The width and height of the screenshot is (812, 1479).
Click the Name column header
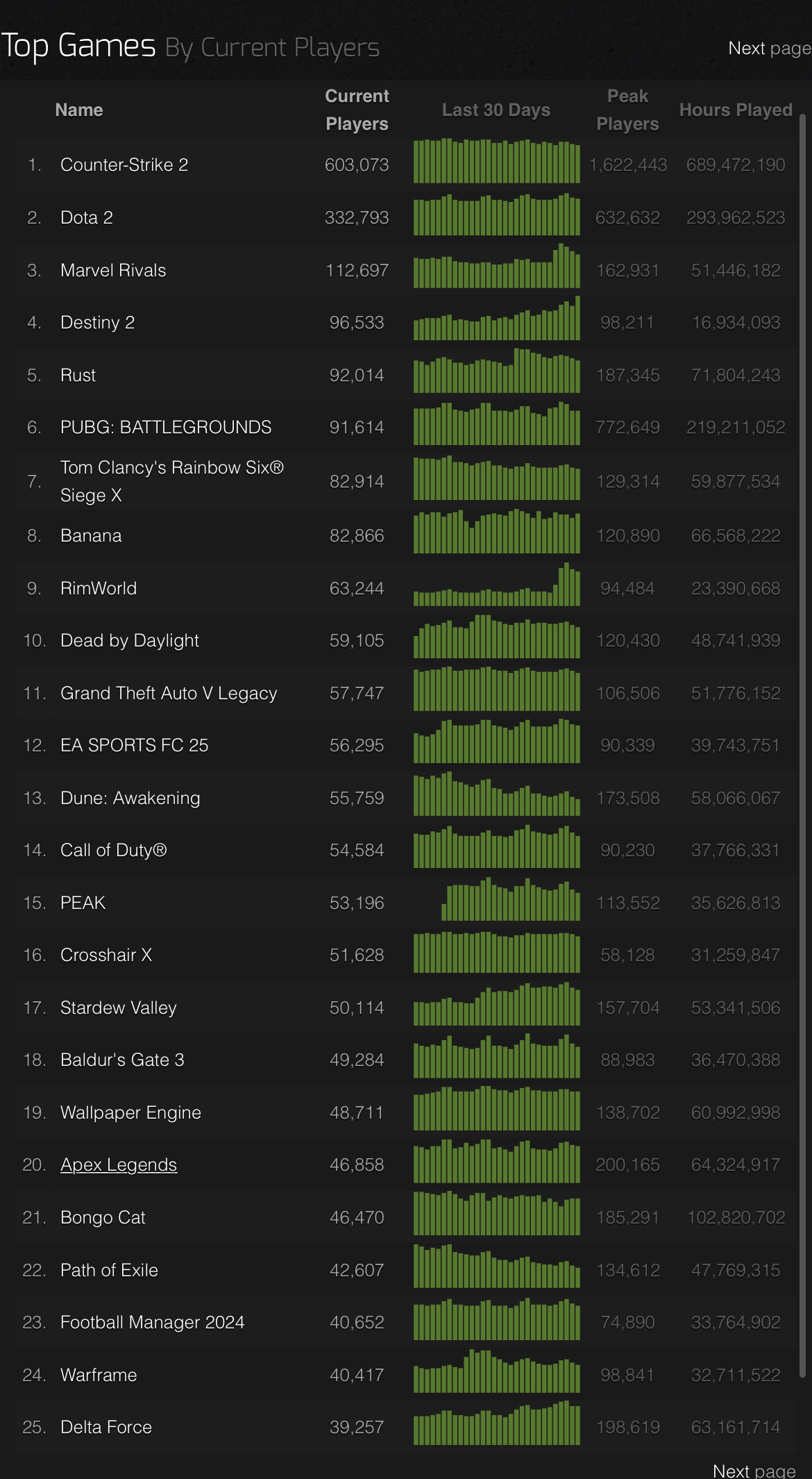pos(79,110)
